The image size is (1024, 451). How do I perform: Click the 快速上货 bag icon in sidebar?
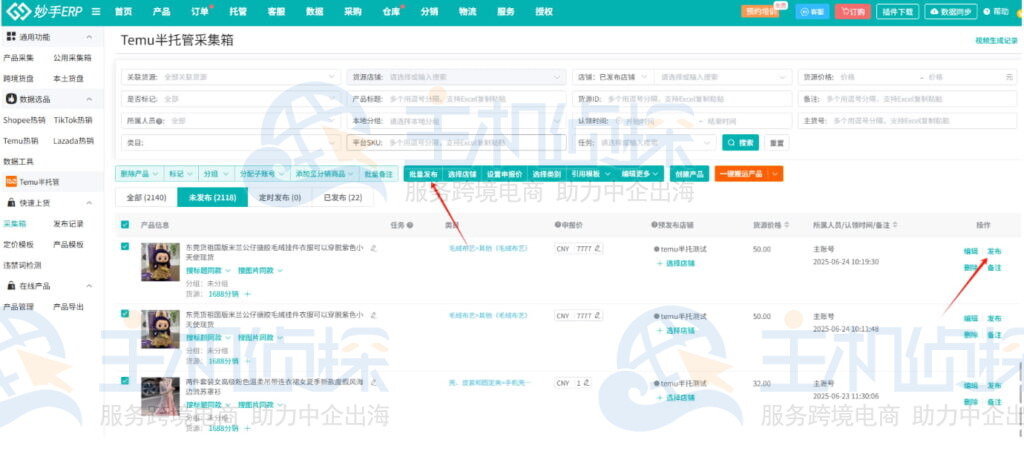click(10, 203)
